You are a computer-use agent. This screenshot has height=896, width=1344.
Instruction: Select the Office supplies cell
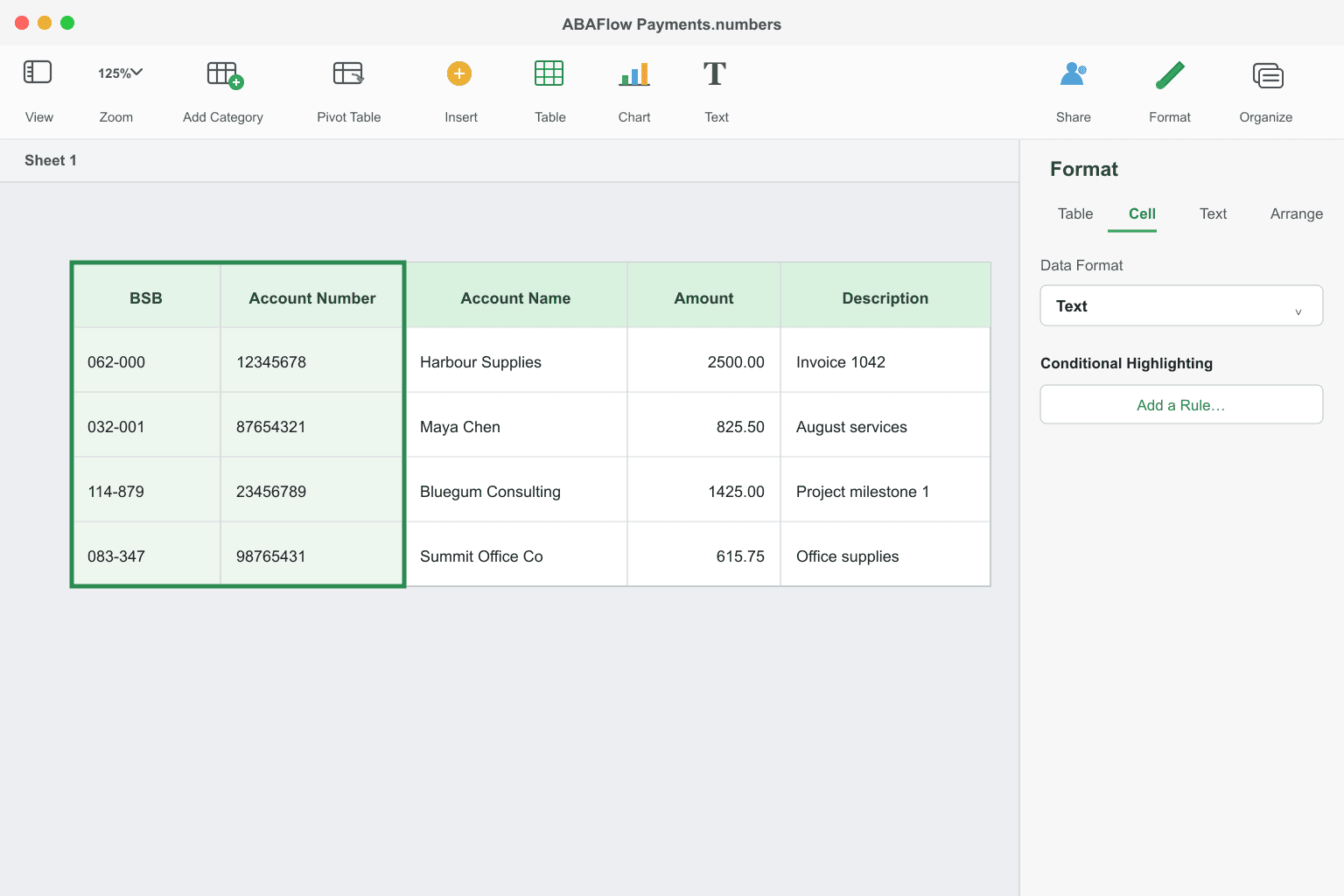point(885,556)
